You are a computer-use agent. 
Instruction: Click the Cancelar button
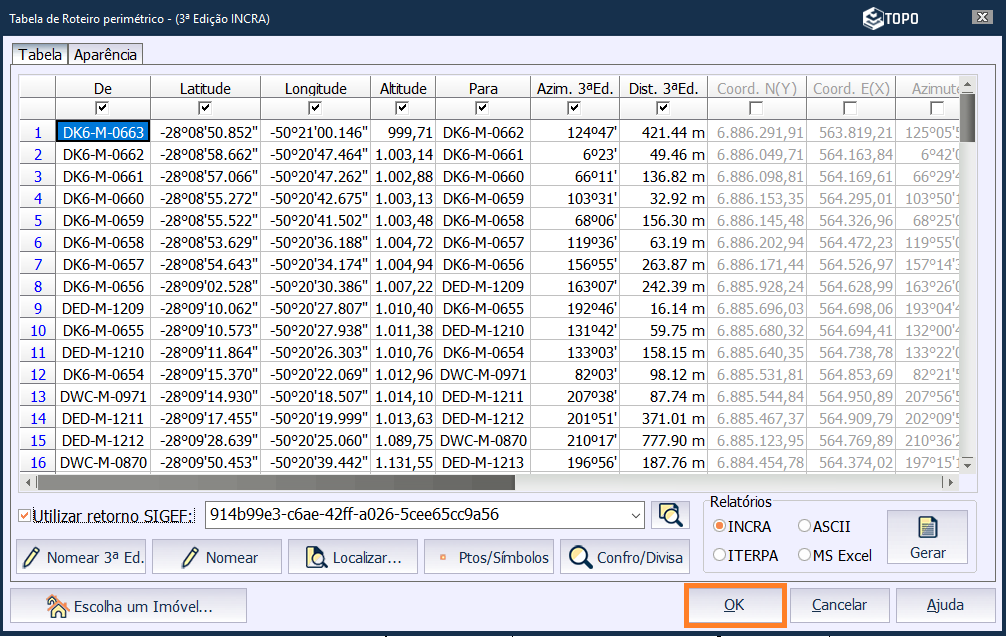839,605
